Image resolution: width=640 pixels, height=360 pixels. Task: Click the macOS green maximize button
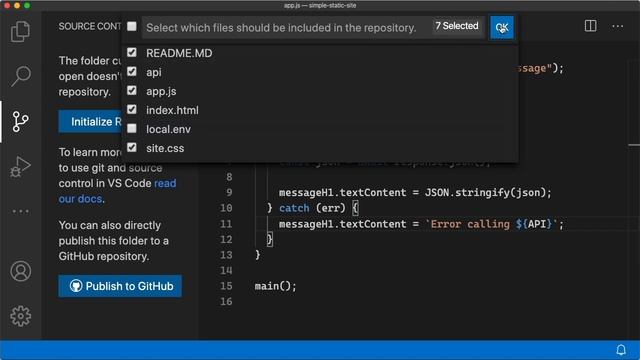(x=27, y=5)
